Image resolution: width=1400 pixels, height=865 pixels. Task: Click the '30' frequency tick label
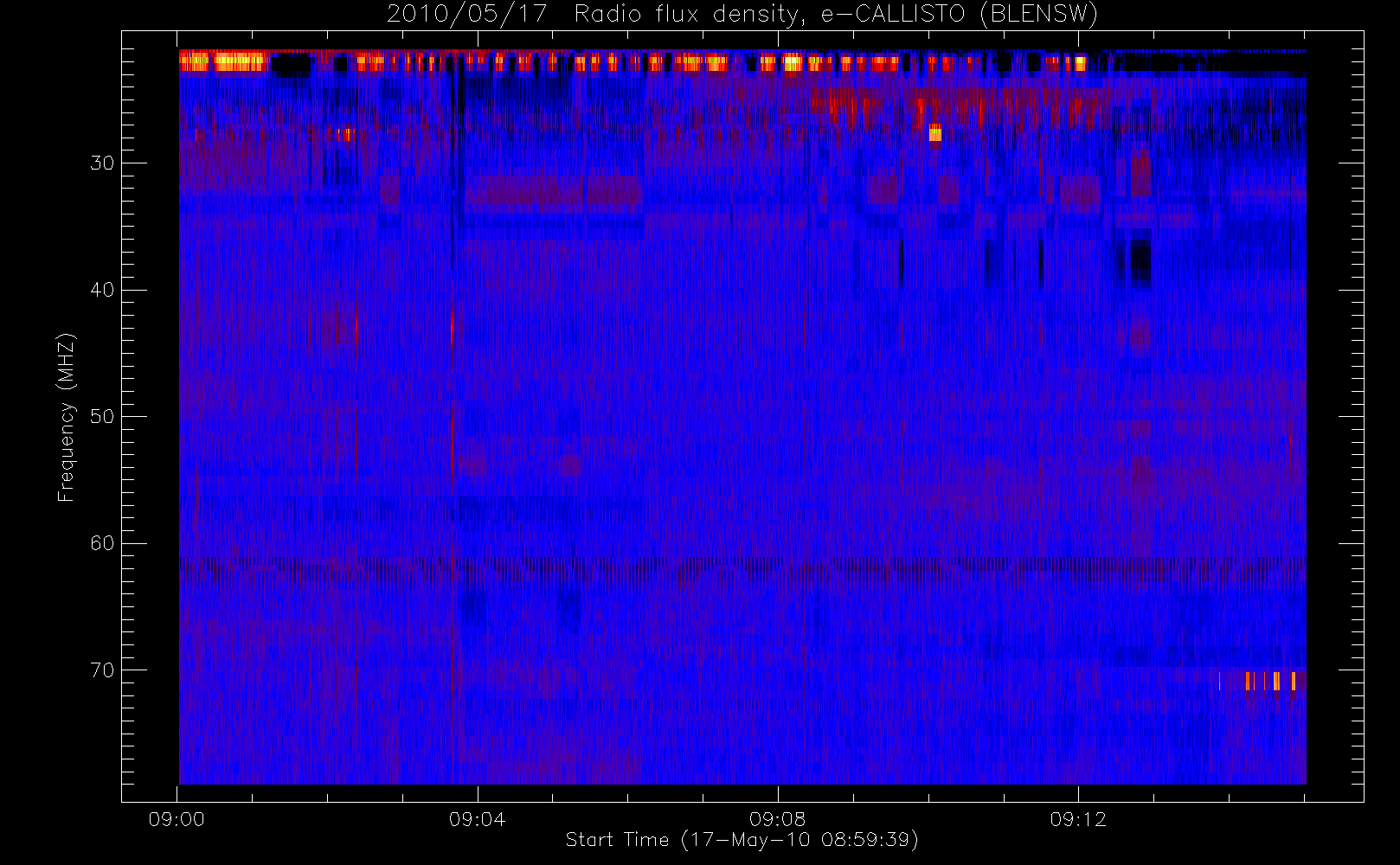(x=102, y=163)
